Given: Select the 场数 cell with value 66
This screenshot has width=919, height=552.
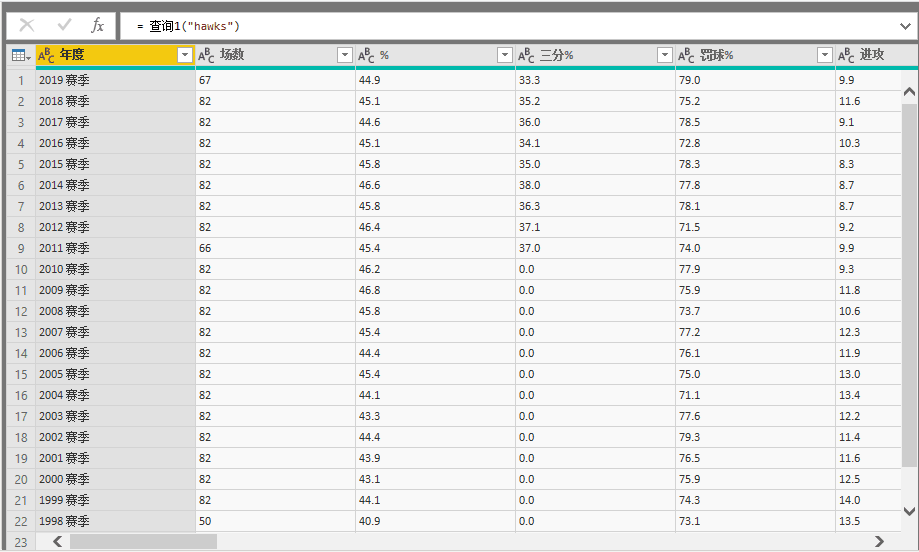Looking at the screenshot, I should (275, 248).
